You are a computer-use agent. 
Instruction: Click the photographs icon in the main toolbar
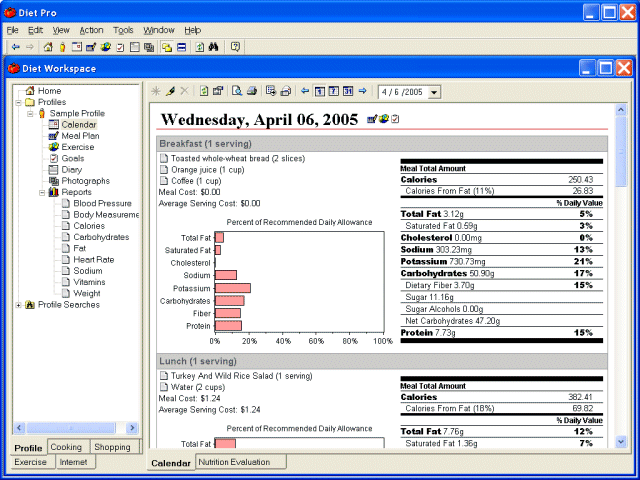point(149,47)
